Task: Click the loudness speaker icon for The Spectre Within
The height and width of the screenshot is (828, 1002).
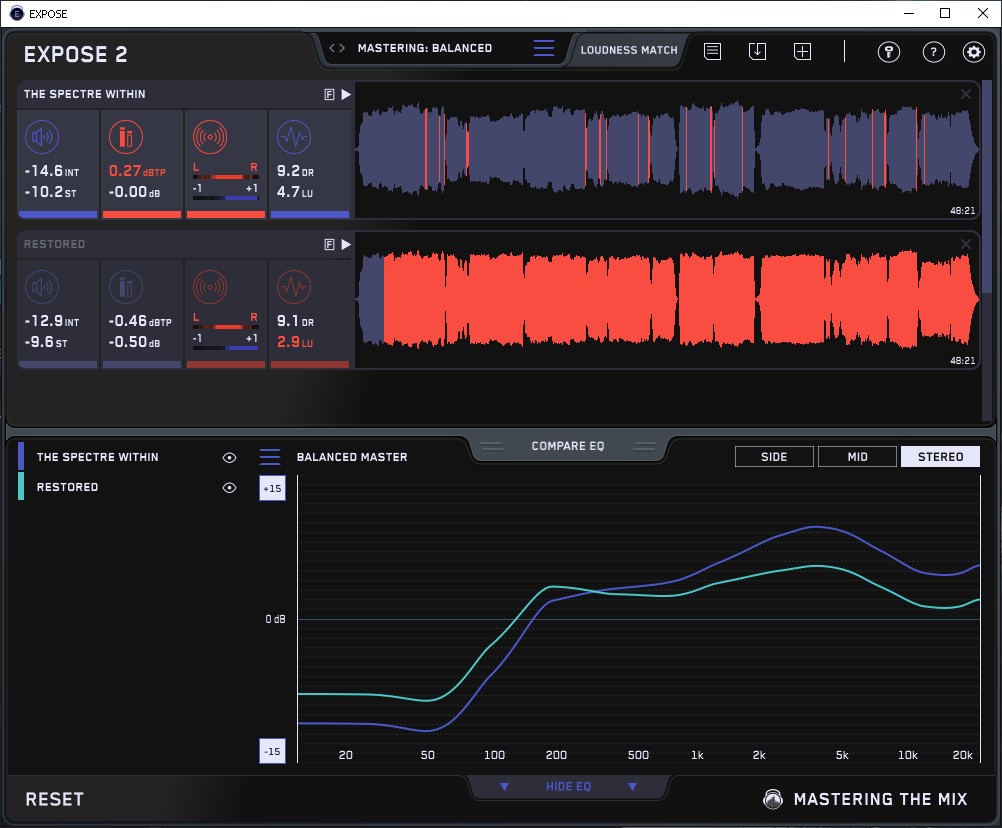Action: (x=42, y=137)
